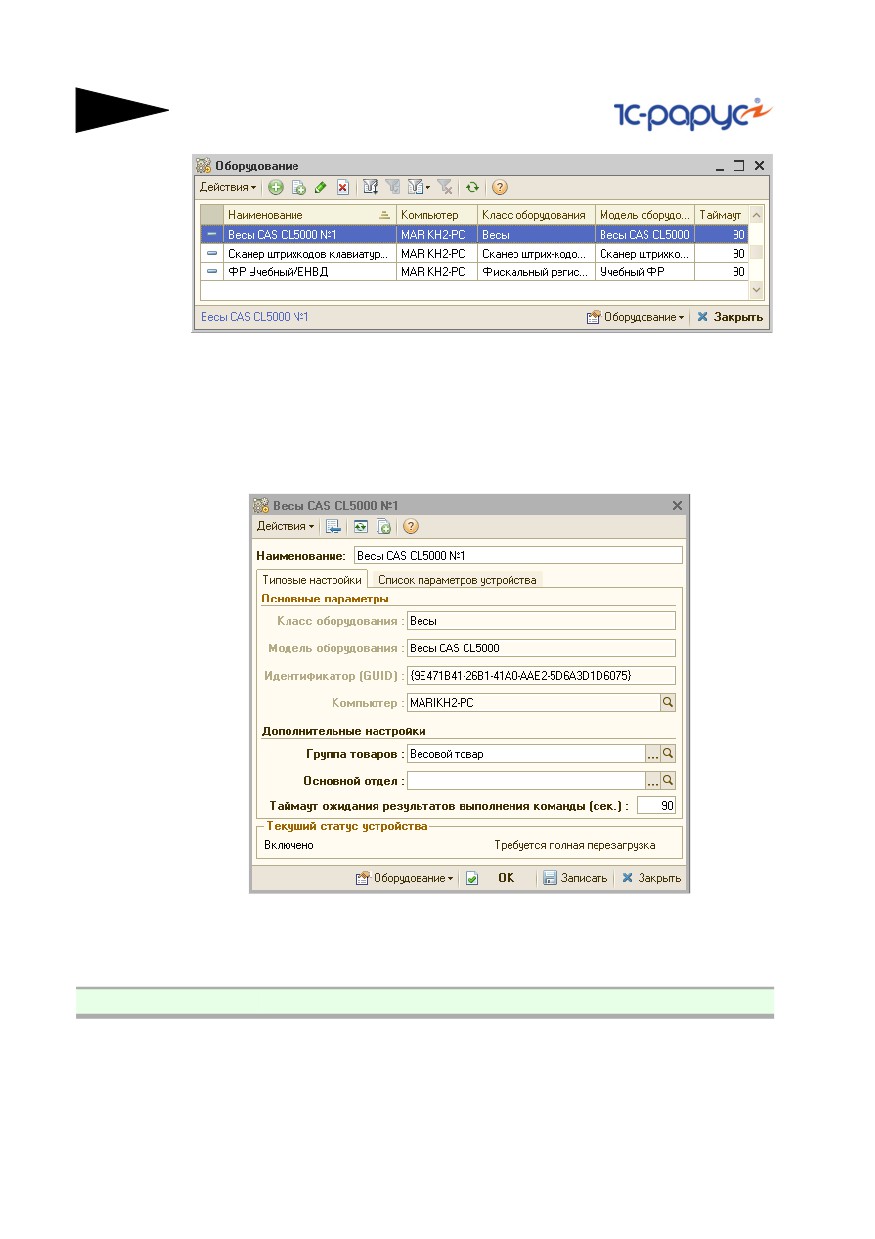This screenshot has height=1239, width=875.
Task: Click the Reread icon in Весы form toolbar
Action: (x=361, y=526)
